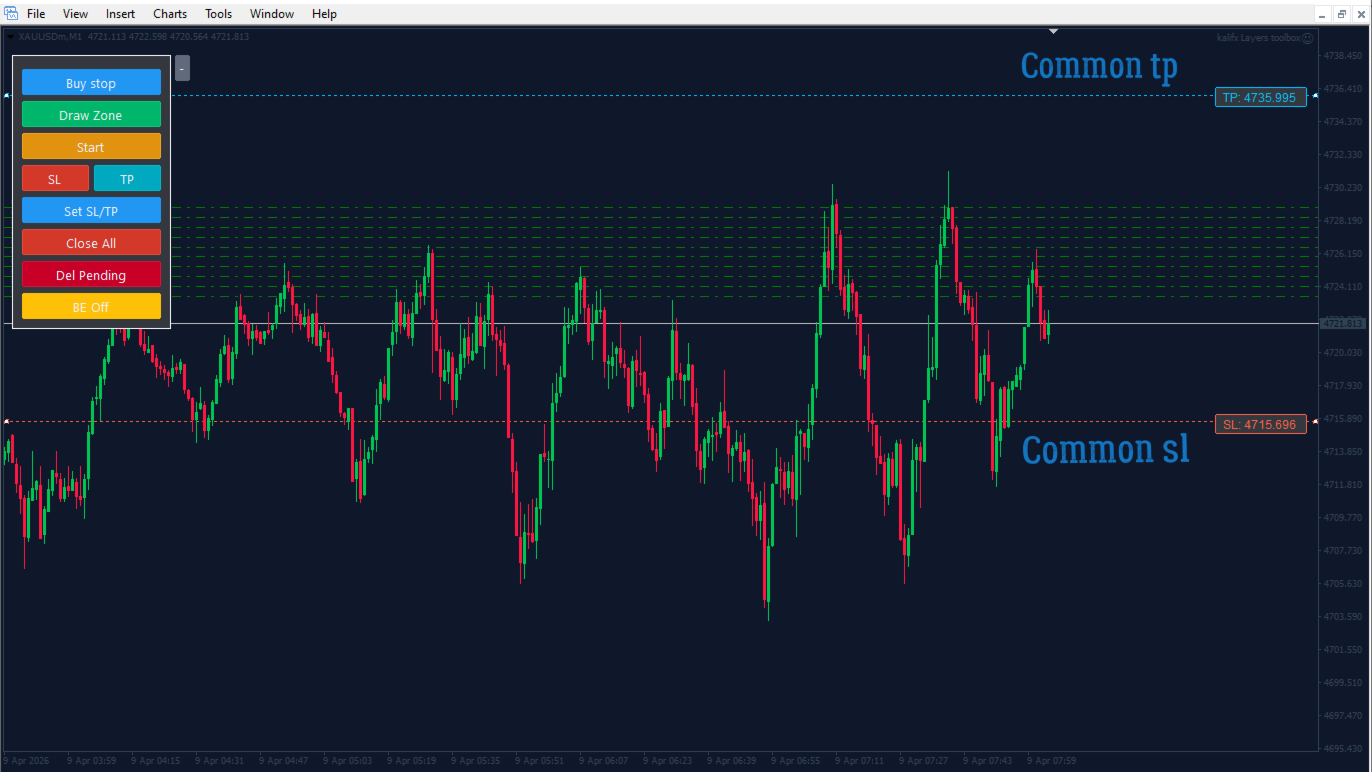This screenshot has height=772, width=1372.
Task: Collapse the trading panel with minus button
Action: (182, 68)
